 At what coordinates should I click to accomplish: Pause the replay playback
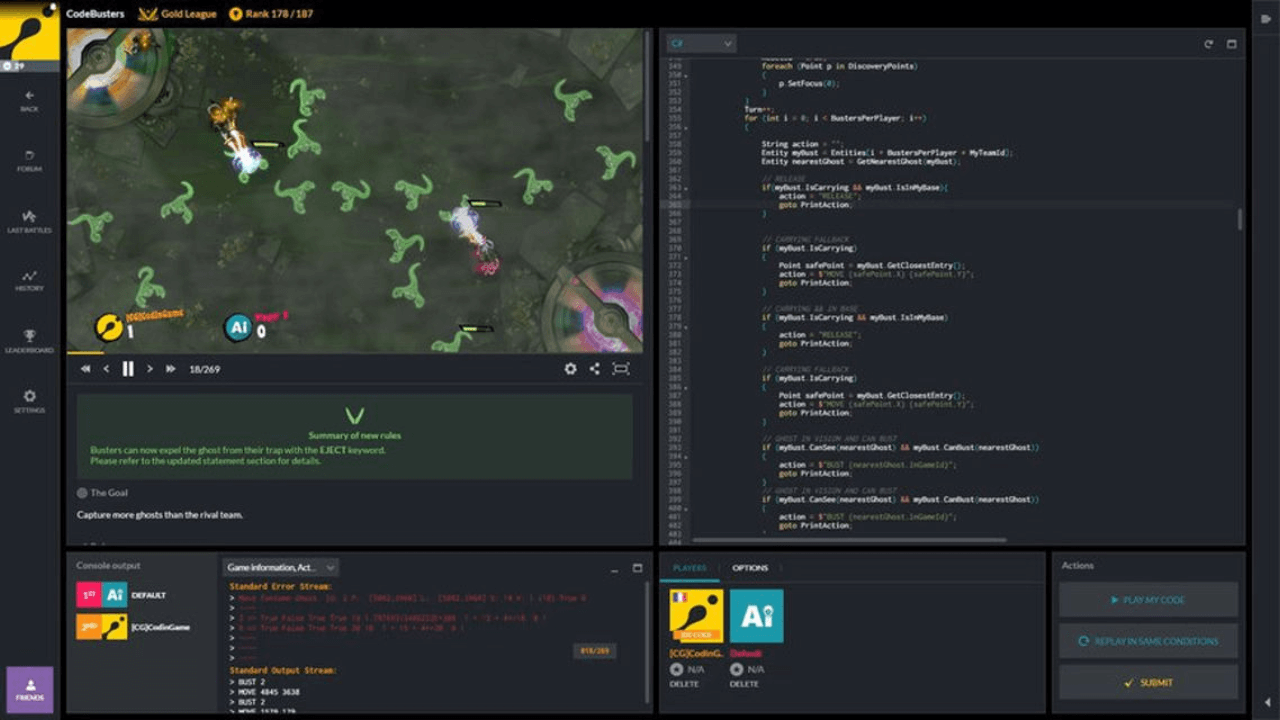(x=127, y=368)
